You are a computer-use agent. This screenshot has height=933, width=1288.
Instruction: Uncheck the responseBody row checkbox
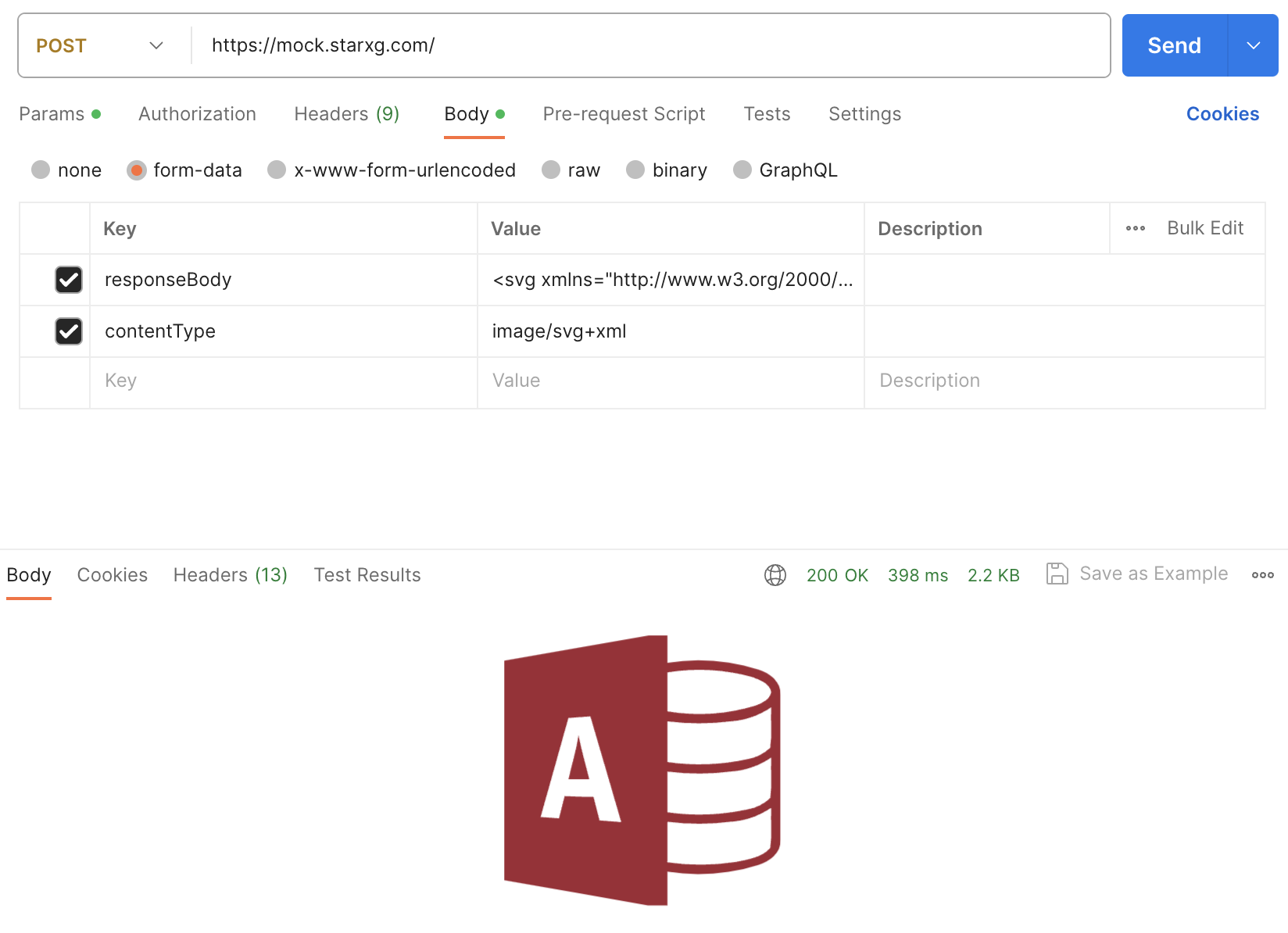click(x=69, y=280)
